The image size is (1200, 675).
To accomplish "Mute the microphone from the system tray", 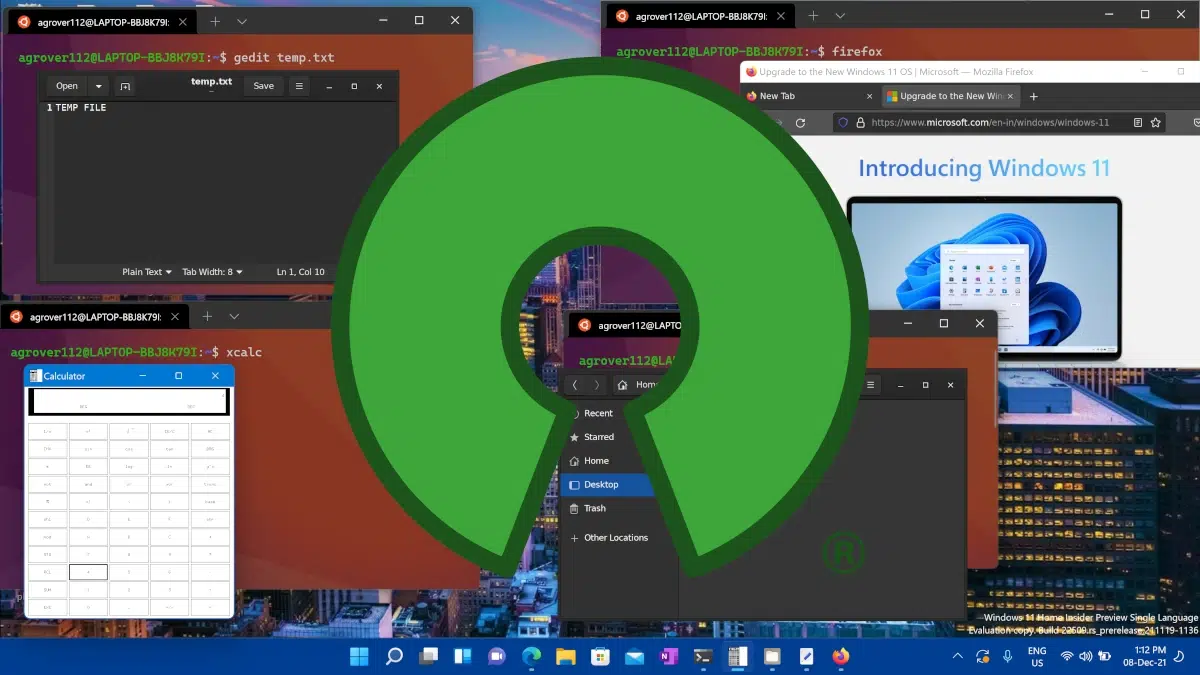I will (x=1008, y=657).
